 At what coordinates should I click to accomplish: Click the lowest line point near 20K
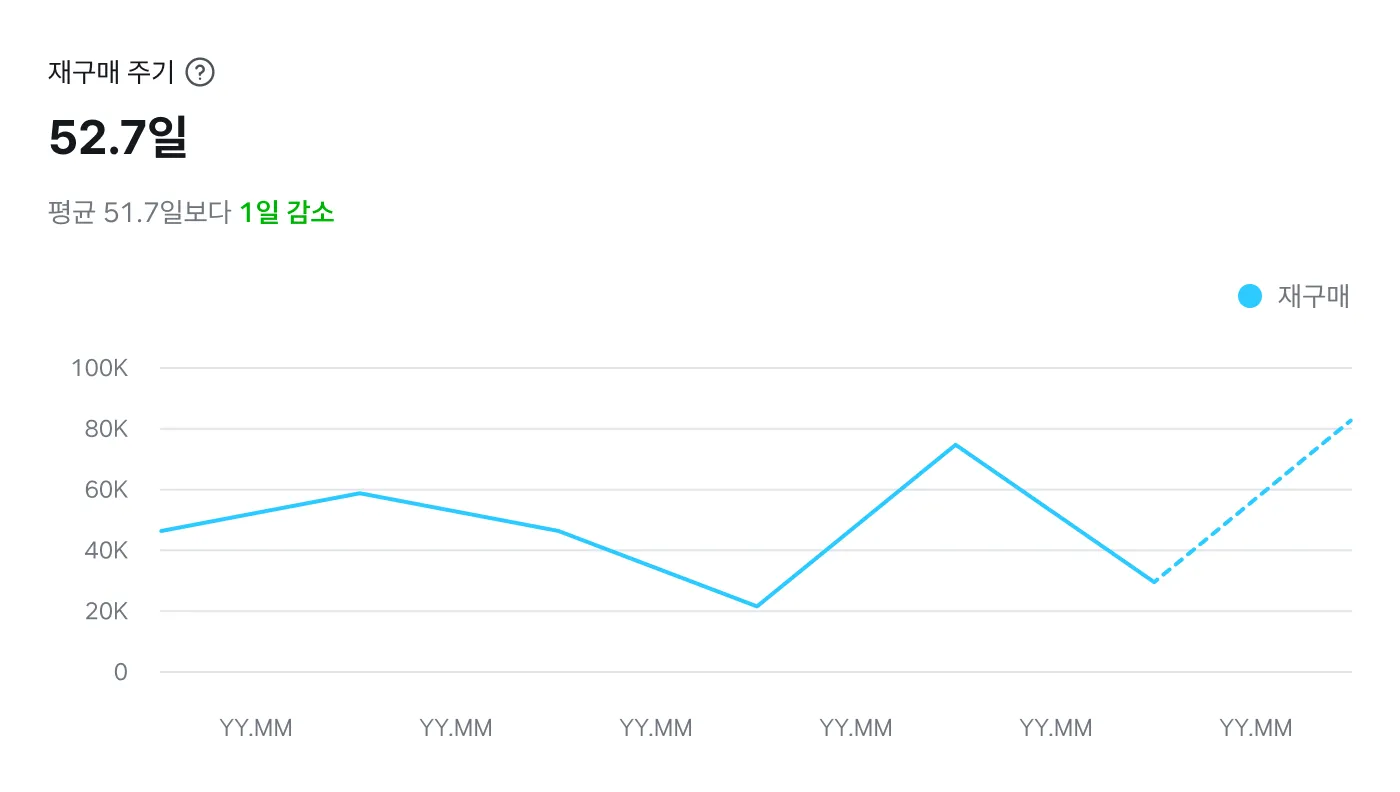757,606
